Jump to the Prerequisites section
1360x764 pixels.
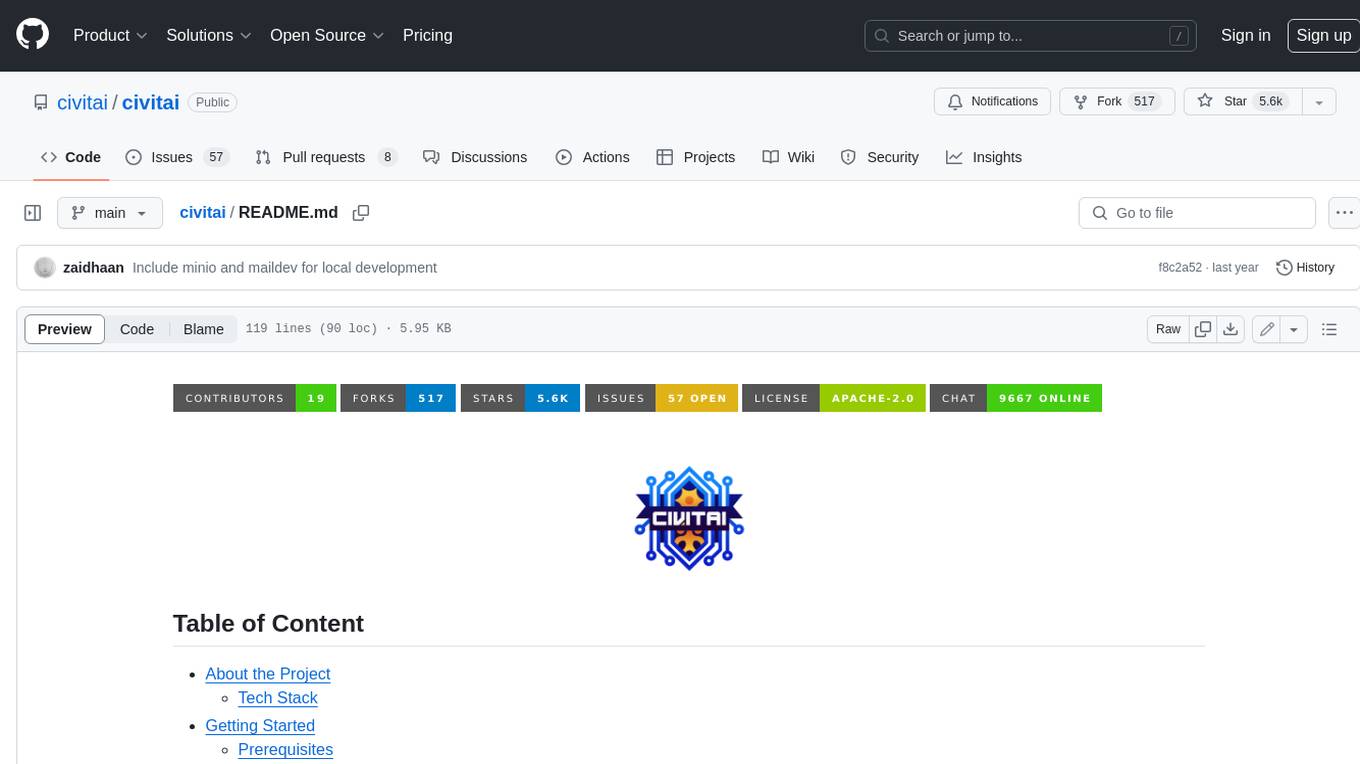285,750
